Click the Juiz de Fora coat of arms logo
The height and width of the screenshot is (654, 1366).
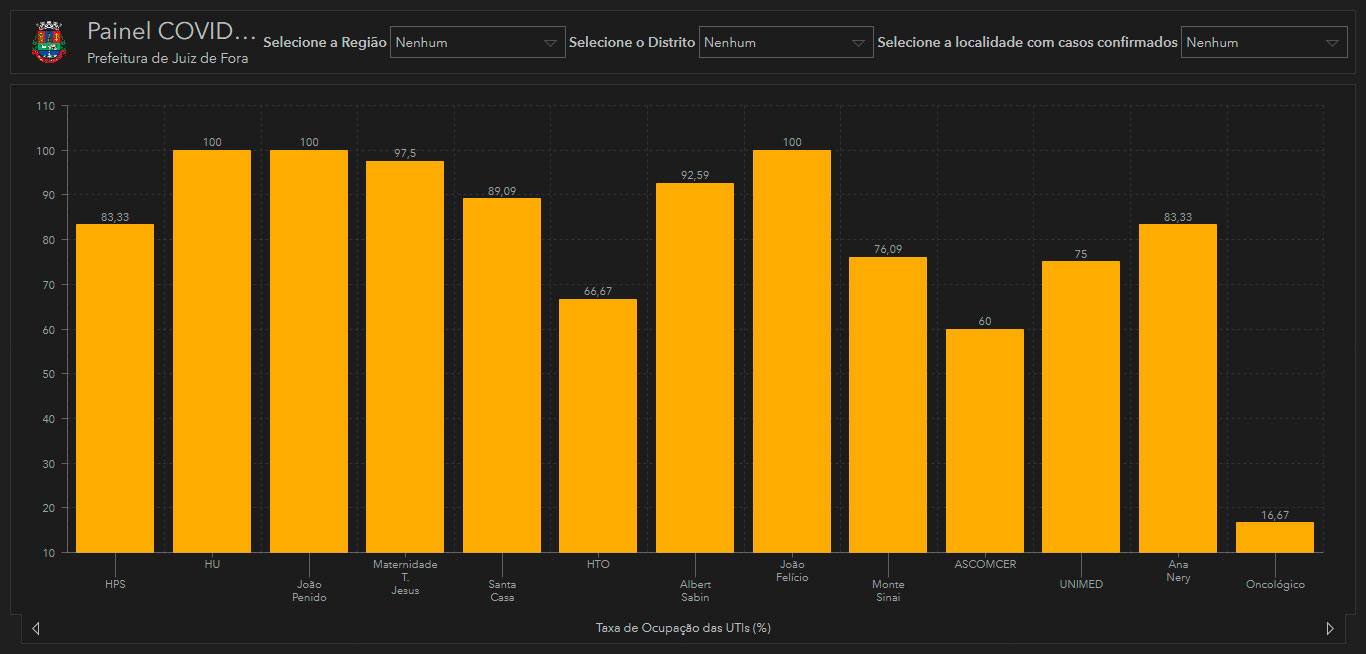pos(47,42)
